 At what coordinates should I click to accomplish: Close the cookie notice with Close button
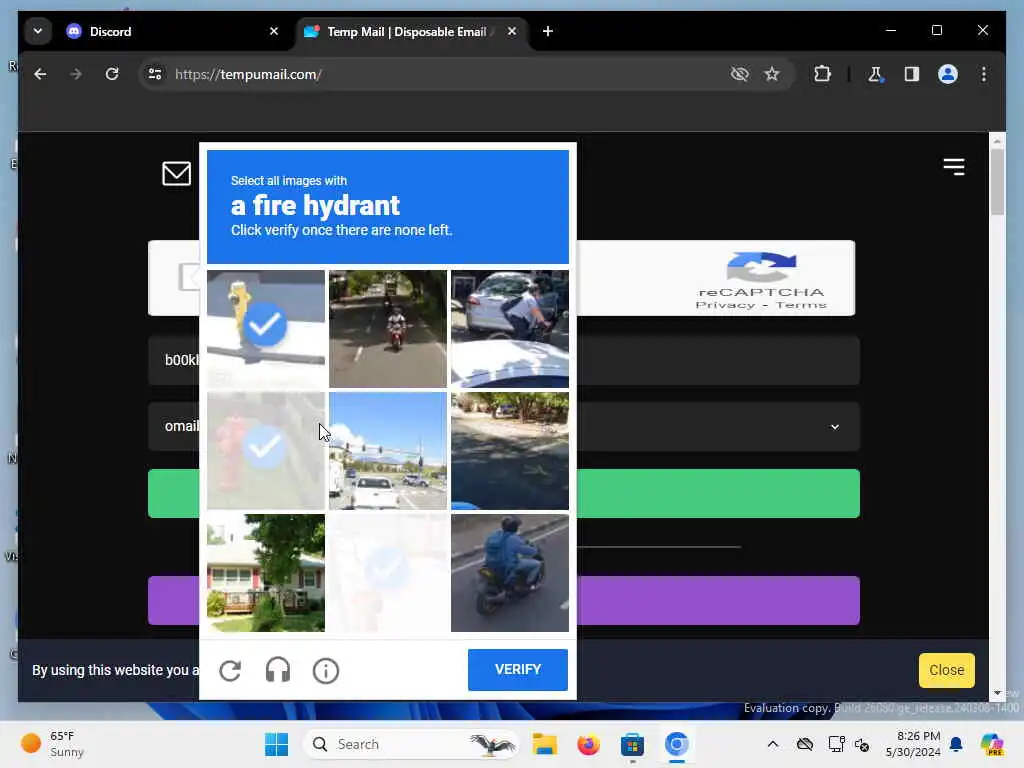(946, 670)
